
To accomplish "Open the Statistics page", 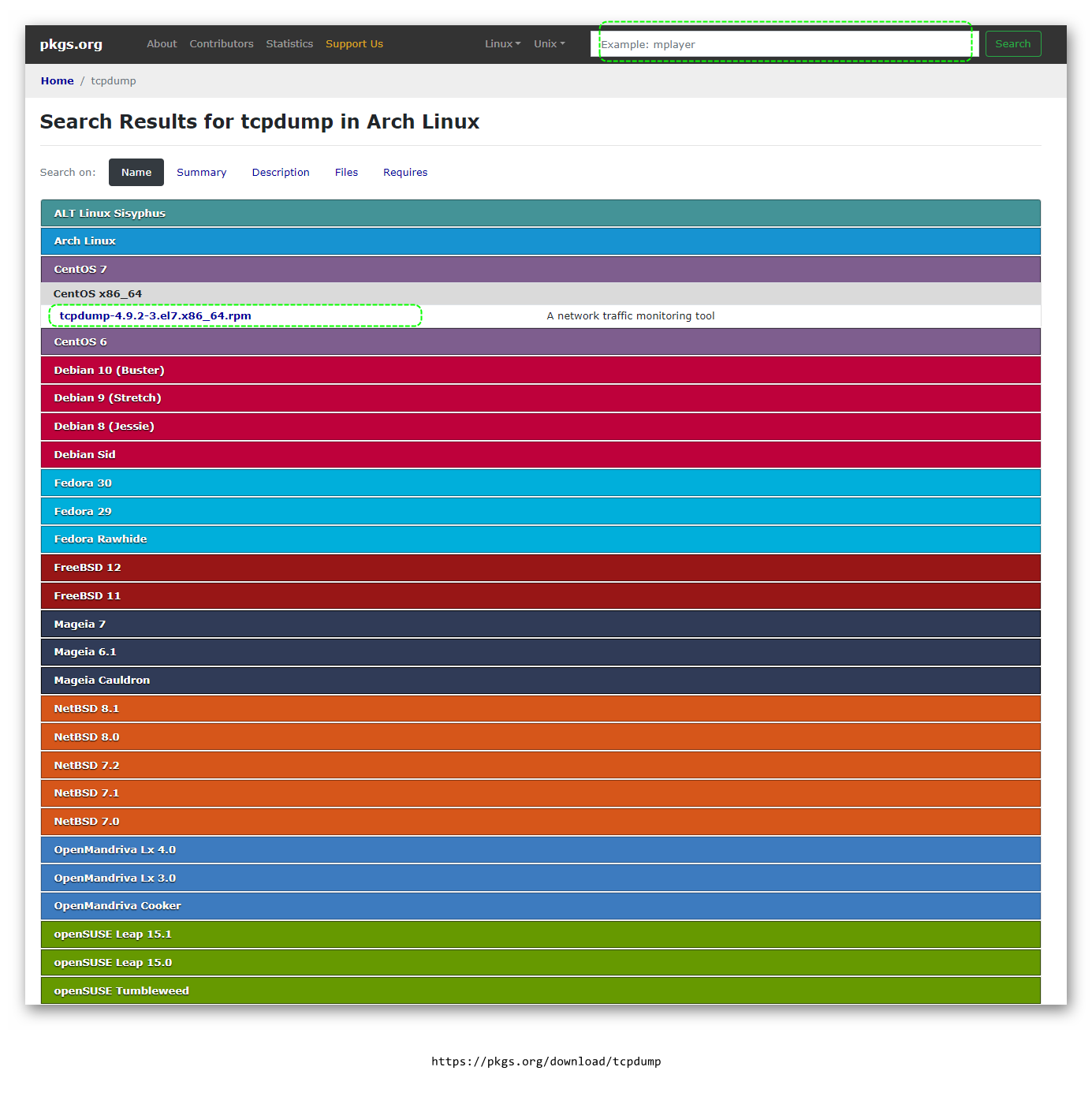I will pyautogui.click(x=289, y=44).
